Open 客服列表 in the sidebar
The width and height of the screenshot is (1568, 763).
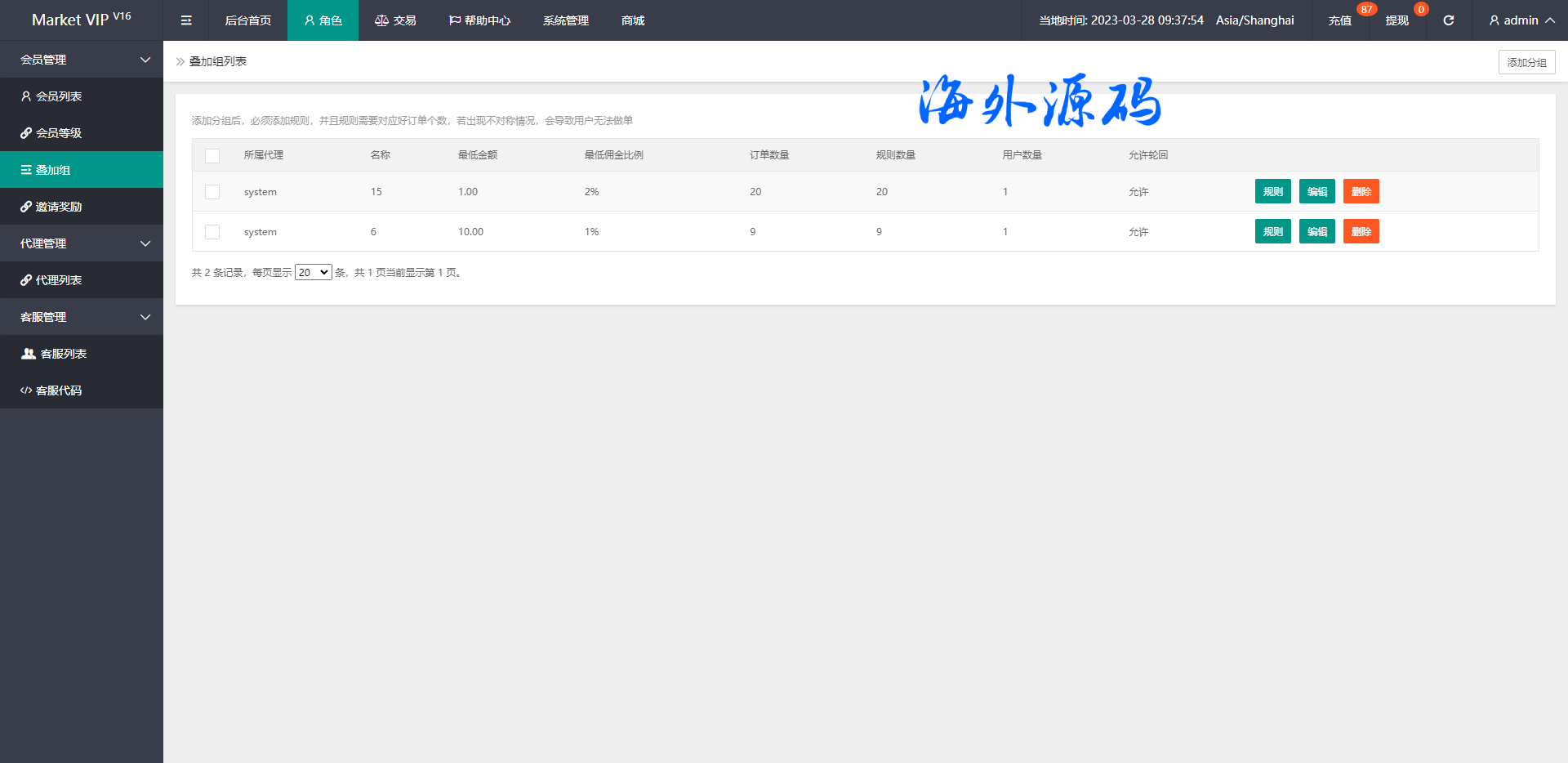click(x=63, y=354)
